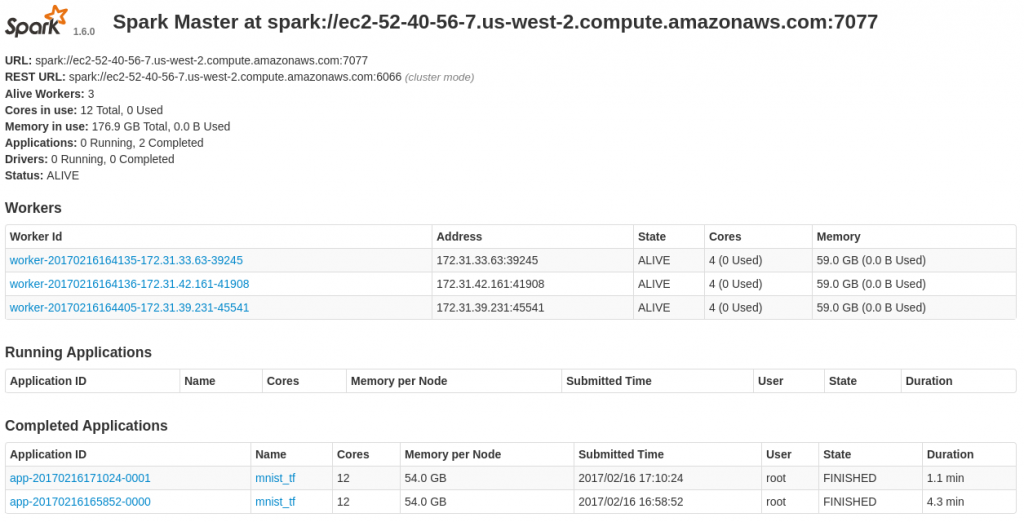Image resolution: width=1024 pixels, height=522 pixels.
Task: Click Memory per Node header under Running Applications
Action: 399,381
